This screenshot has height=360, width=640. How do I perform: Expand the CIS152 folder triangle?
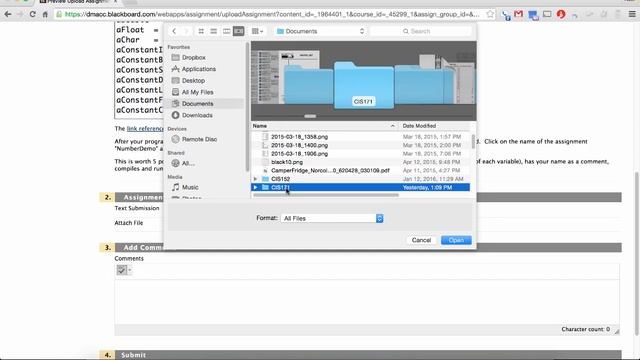[x=256, y=179]
